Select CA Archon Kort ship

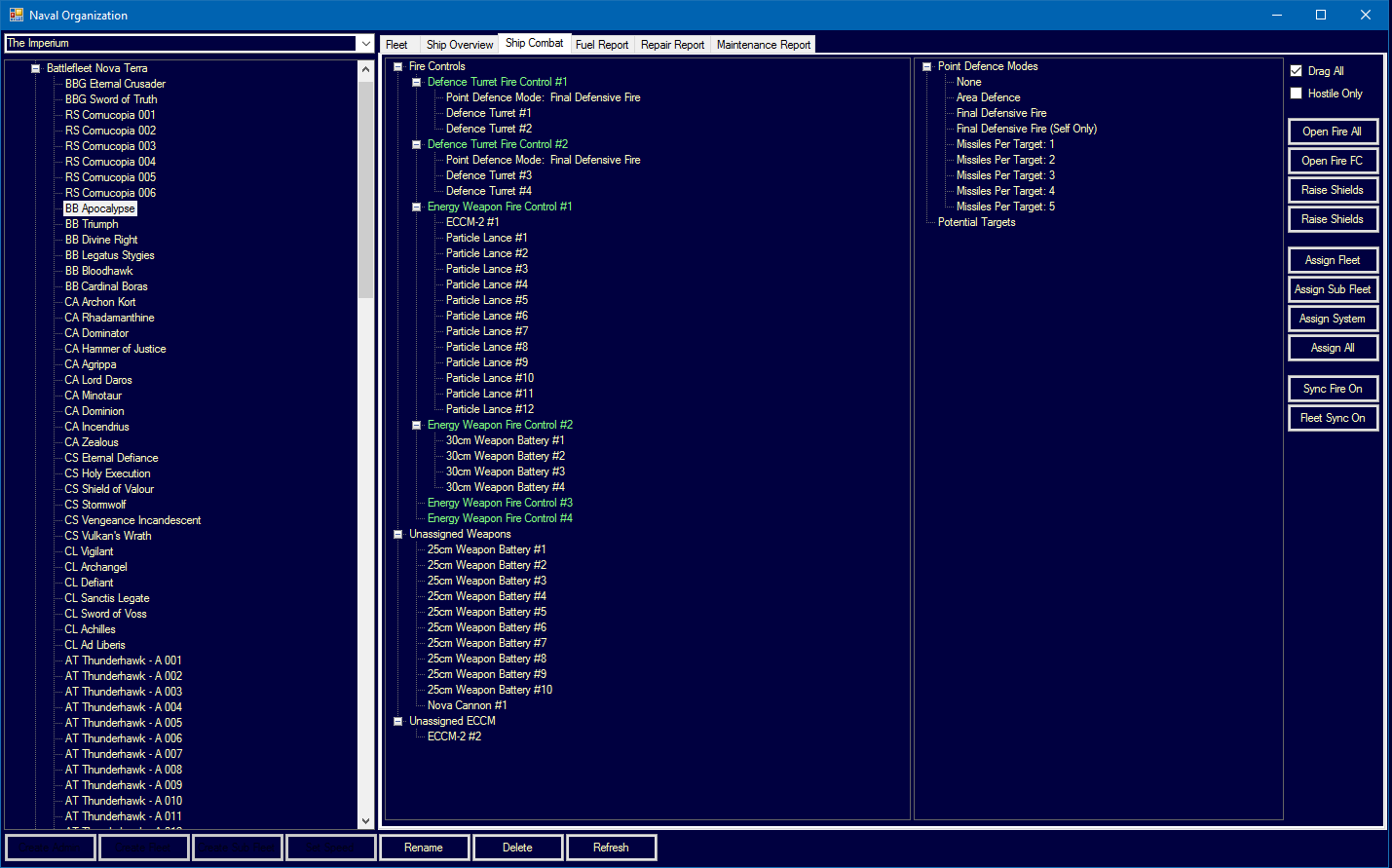[x=100, y=302]
